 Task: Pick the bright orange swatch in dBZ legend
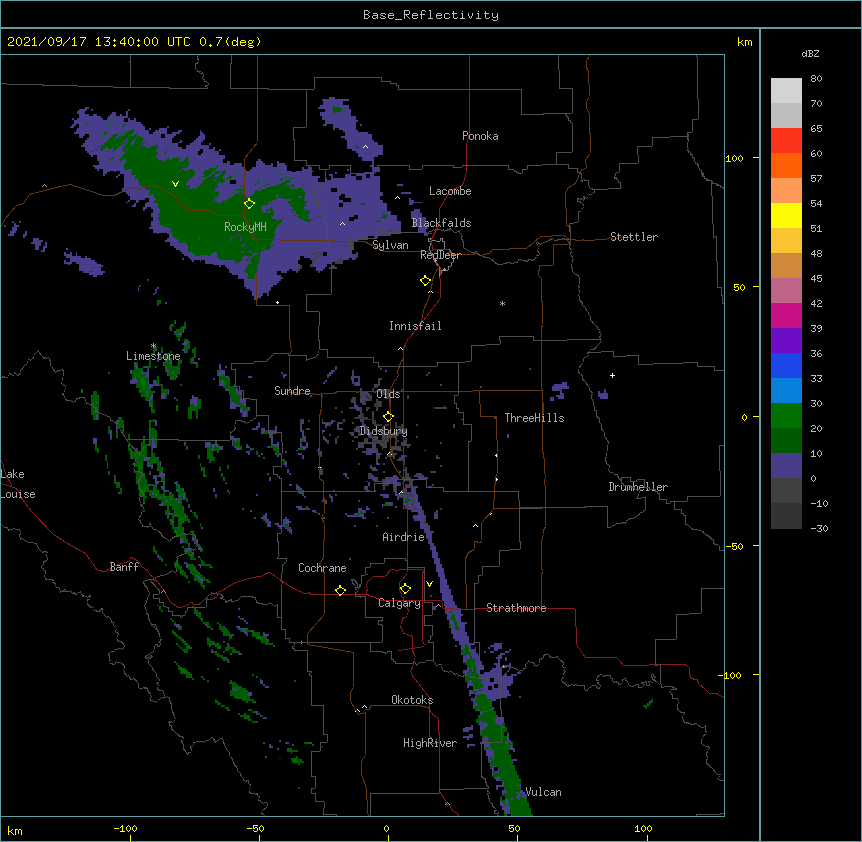point(786,165)
